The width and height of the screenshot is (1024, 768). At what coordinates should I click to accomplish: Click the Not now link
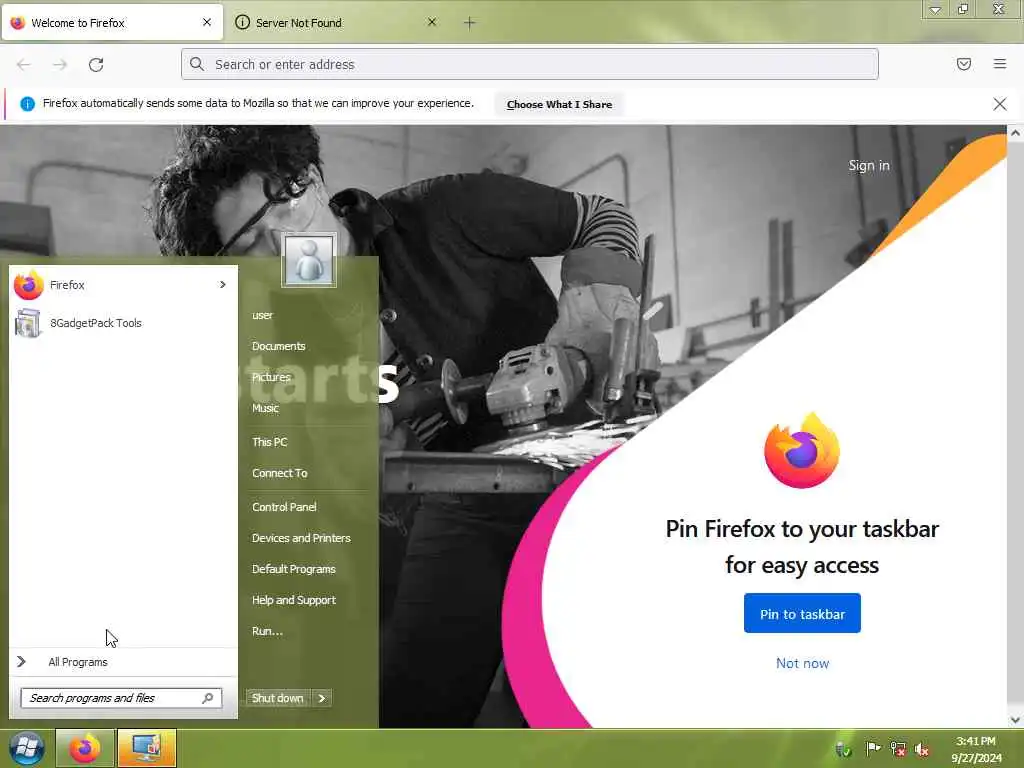(802, 663)
